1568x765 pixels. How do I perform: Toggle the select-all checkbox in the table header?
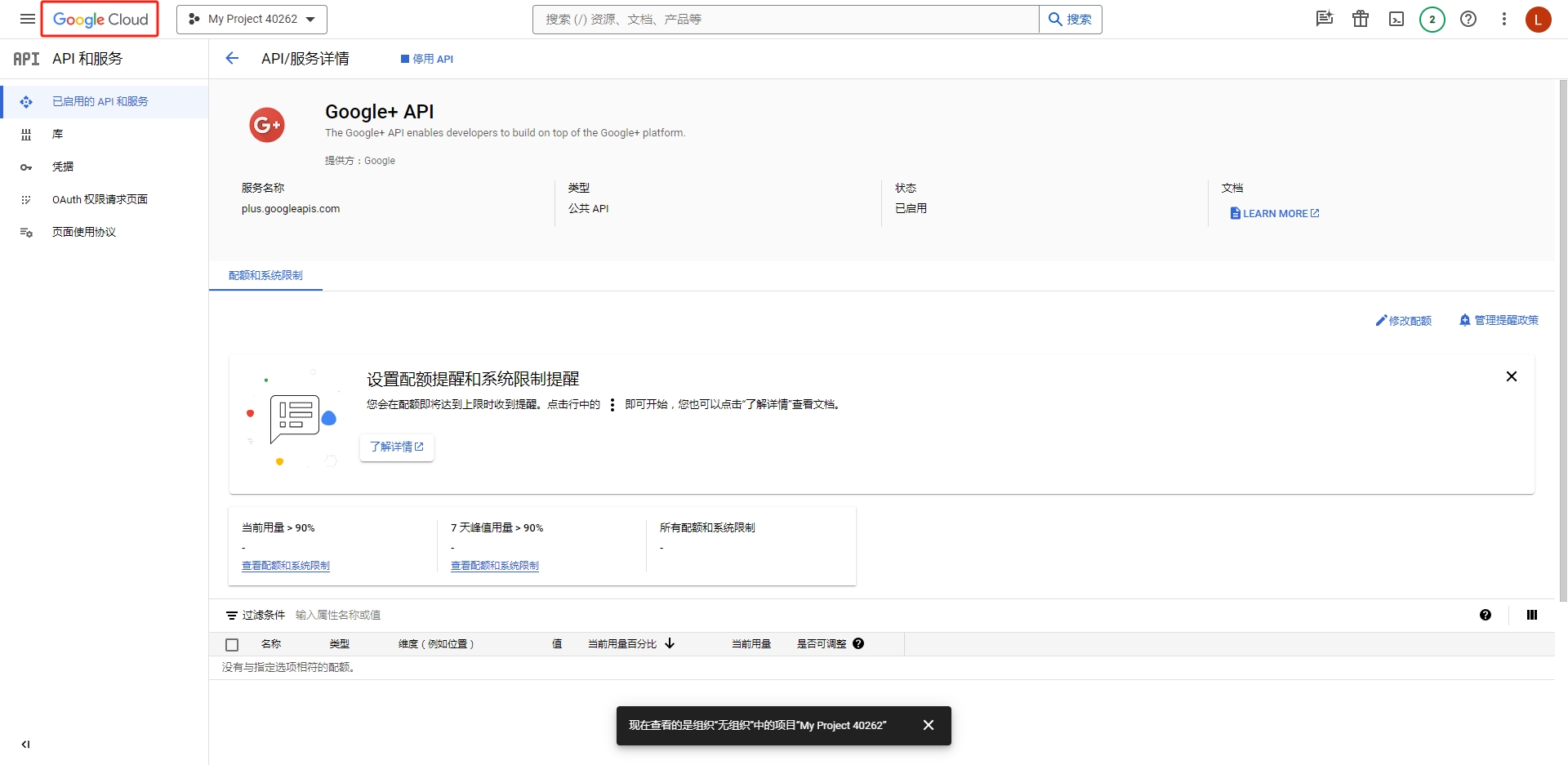tap(232, 644)
